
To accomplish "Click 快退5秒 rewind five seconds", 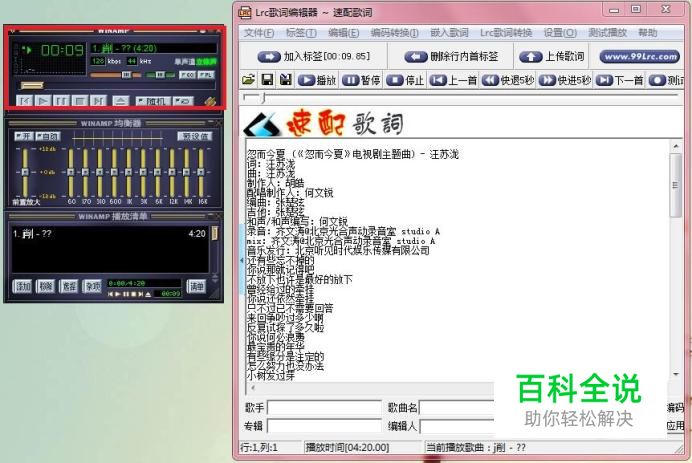I will [508, 80].
